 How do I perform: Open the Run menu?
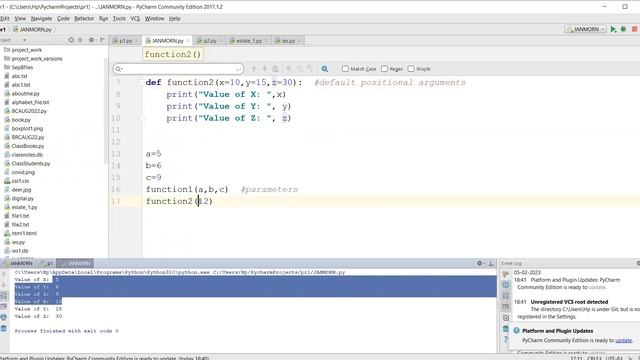click(x=103, y=18)
